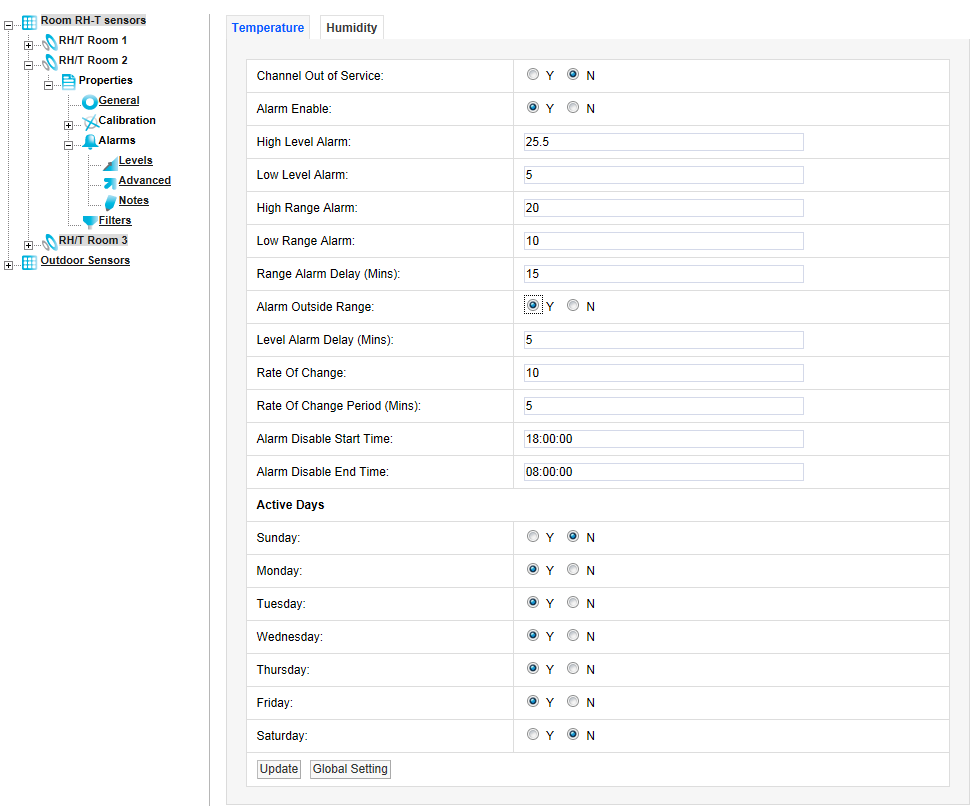
Task: Select N for Alarm Enable
Action: pyautogui.click(x=573, y=108)
